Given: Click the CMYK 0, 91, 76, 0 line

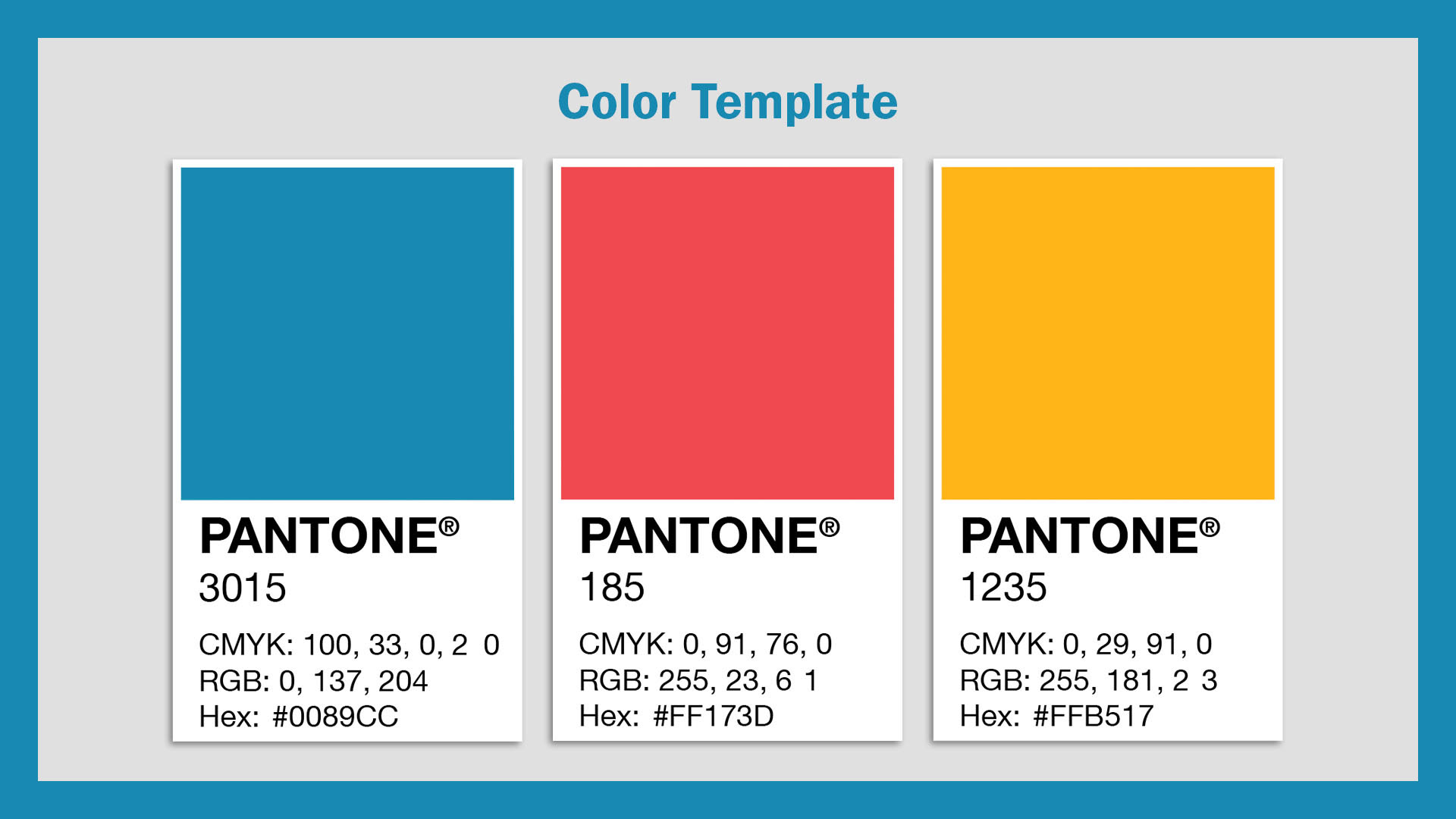Looking at the screenshot, I should point(705,645).
